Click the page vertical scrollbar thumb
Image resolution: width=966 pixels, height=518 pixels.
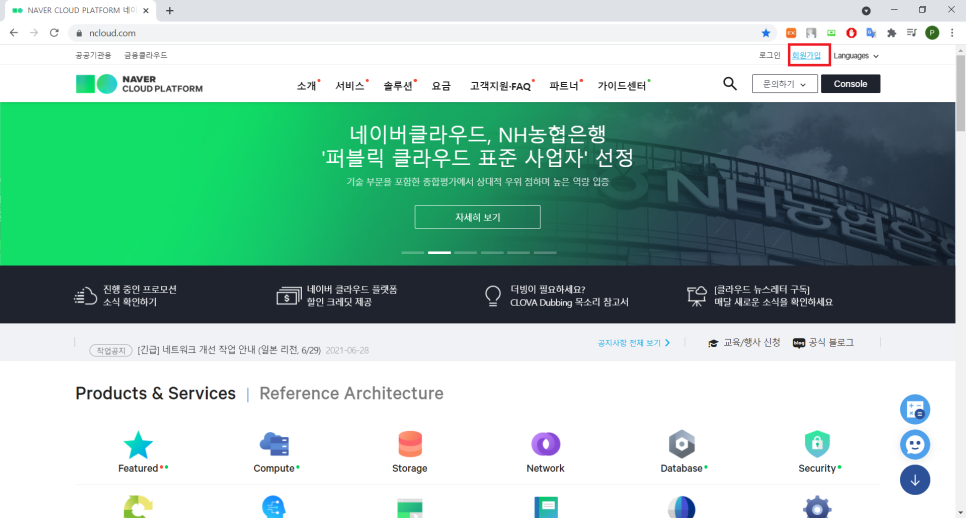[960, 92]
